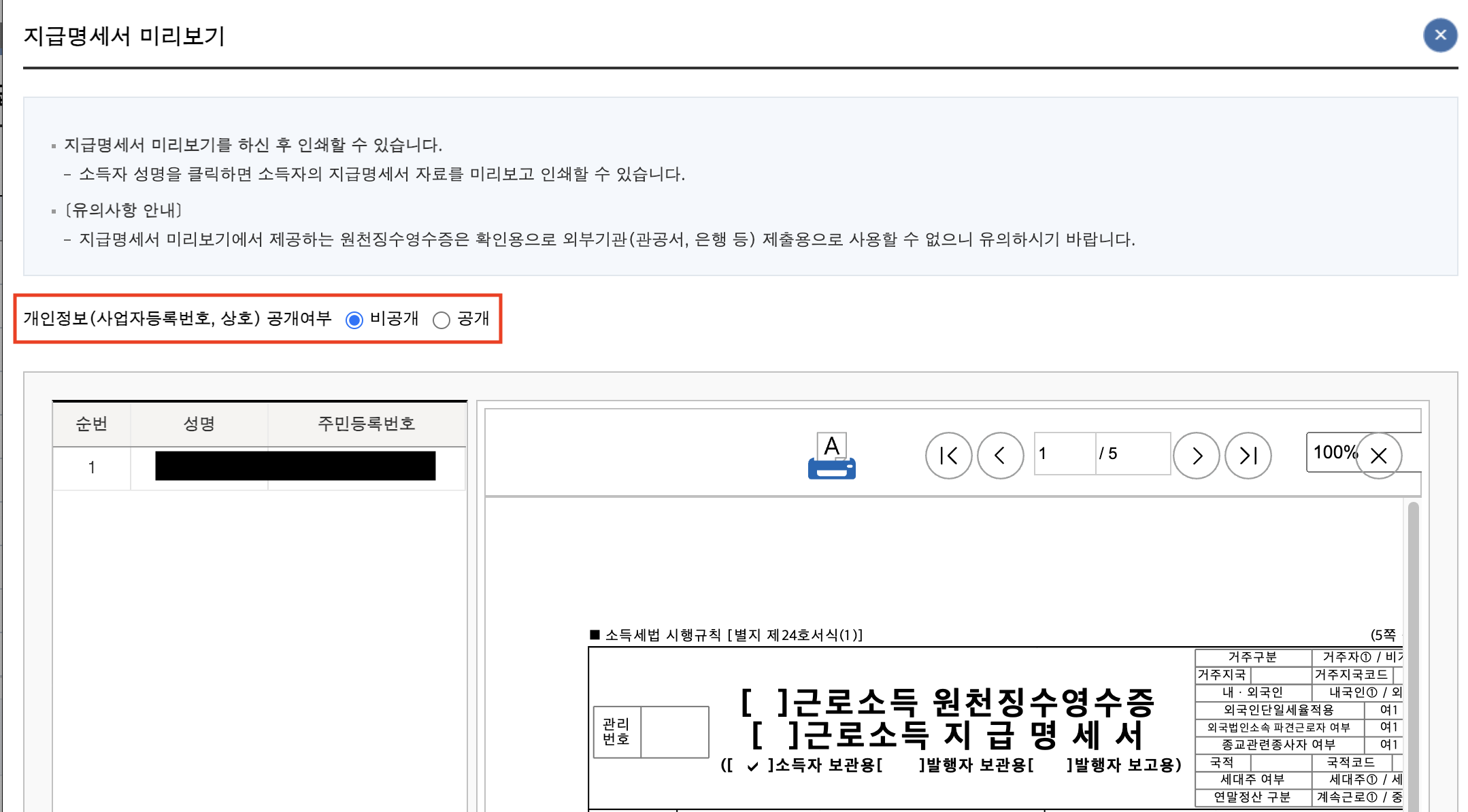Navigate to the next page
Image resolution: width=1468 pixels, height=812 pixels.
point(1196,455)
